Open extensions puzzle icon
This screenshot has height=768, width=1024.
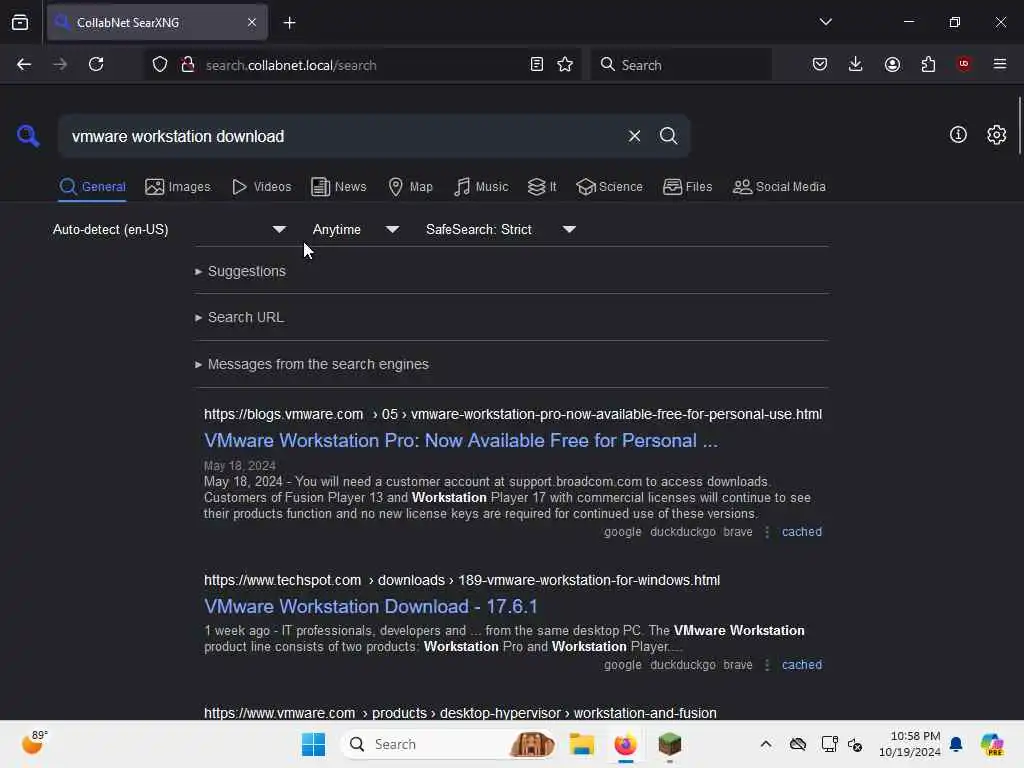pos(928,64)
